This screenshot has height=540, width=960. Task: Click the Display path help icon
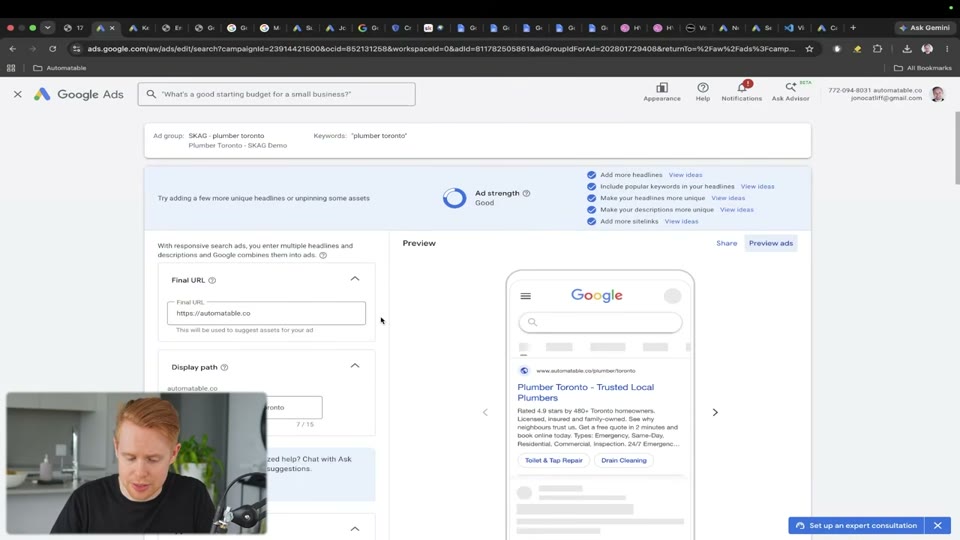click(224, 367)
